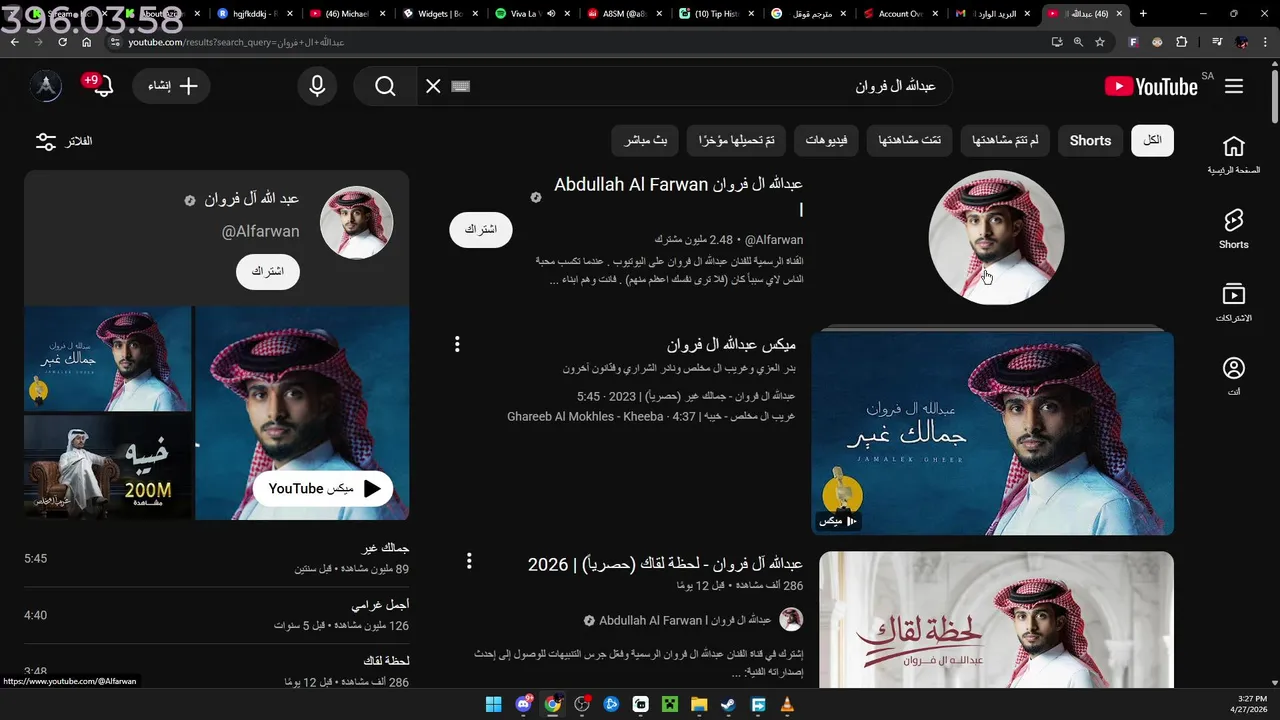Open Chrome extensions puzzle icon
The image size is (1280, 720).
pos(1182,42)
